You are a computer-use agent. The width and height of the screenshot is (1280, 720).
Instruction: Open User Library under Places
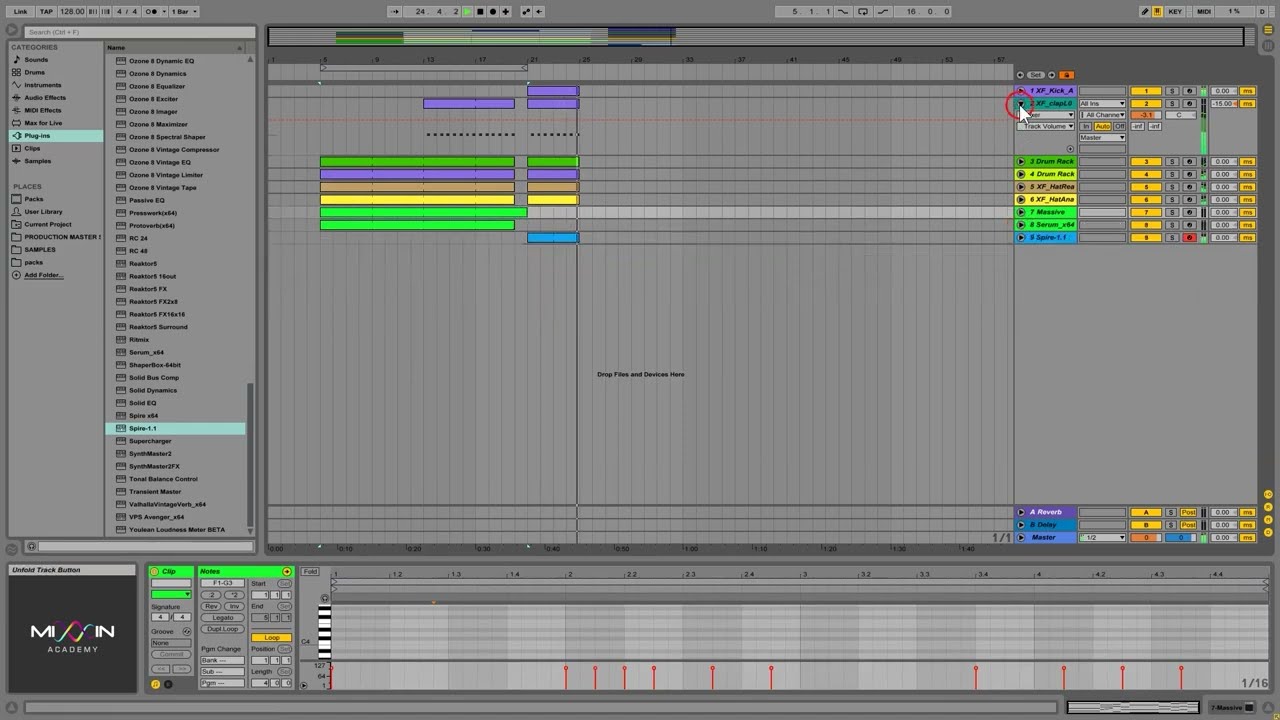pyautogui.click(x=43, y=212)
